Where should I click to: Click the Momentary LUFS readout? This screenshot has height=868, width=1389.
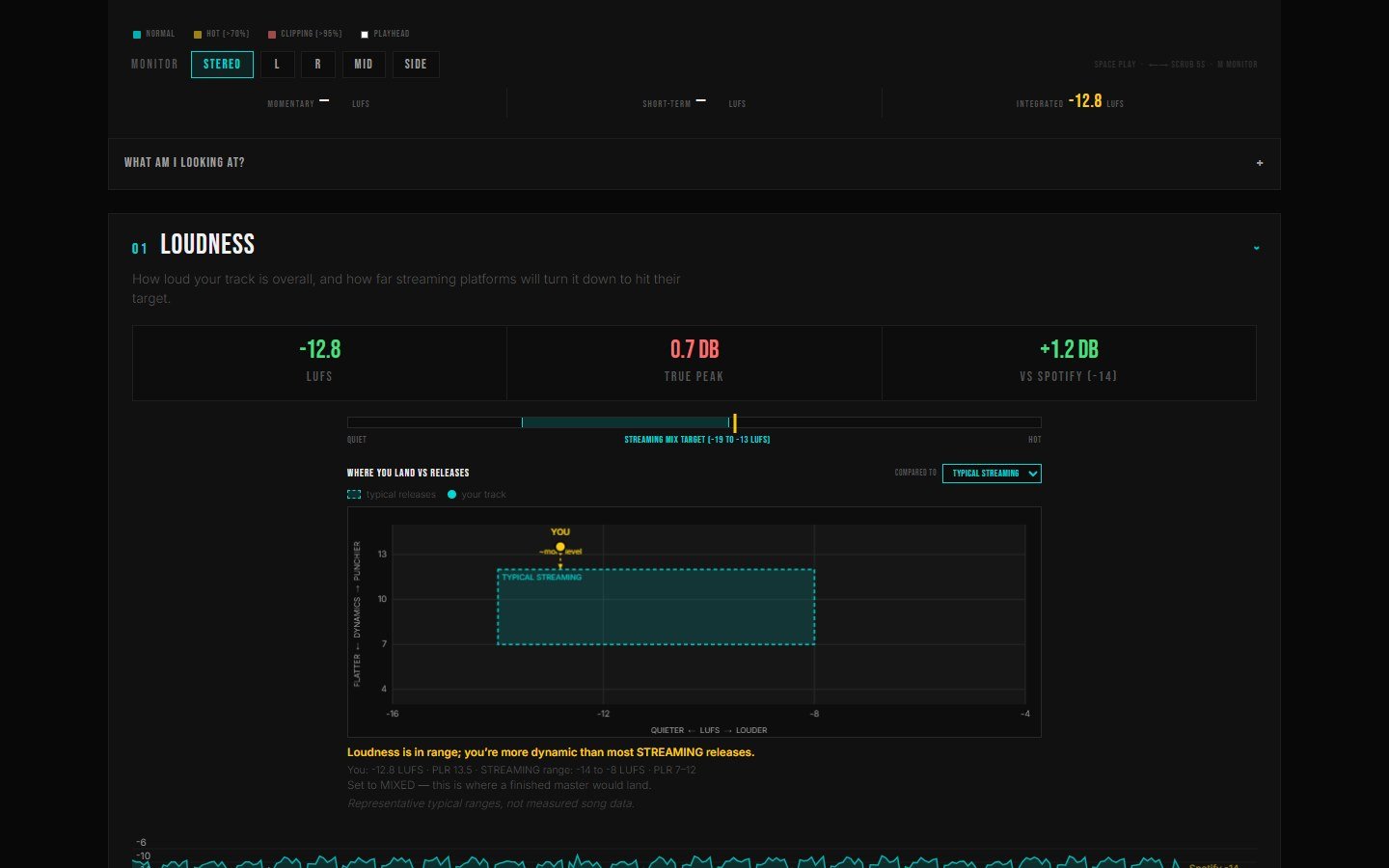(318, 103)
